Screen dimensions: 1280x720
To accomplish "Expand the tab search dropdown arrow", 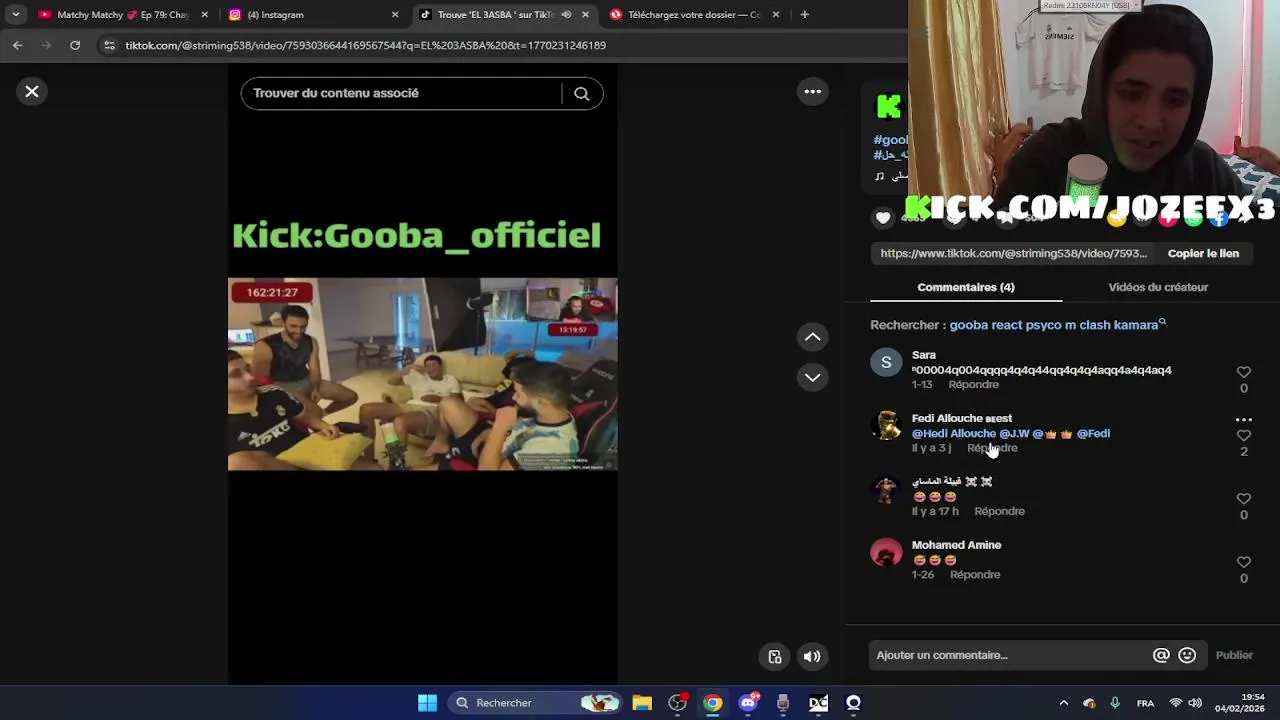I will [15, 15].
